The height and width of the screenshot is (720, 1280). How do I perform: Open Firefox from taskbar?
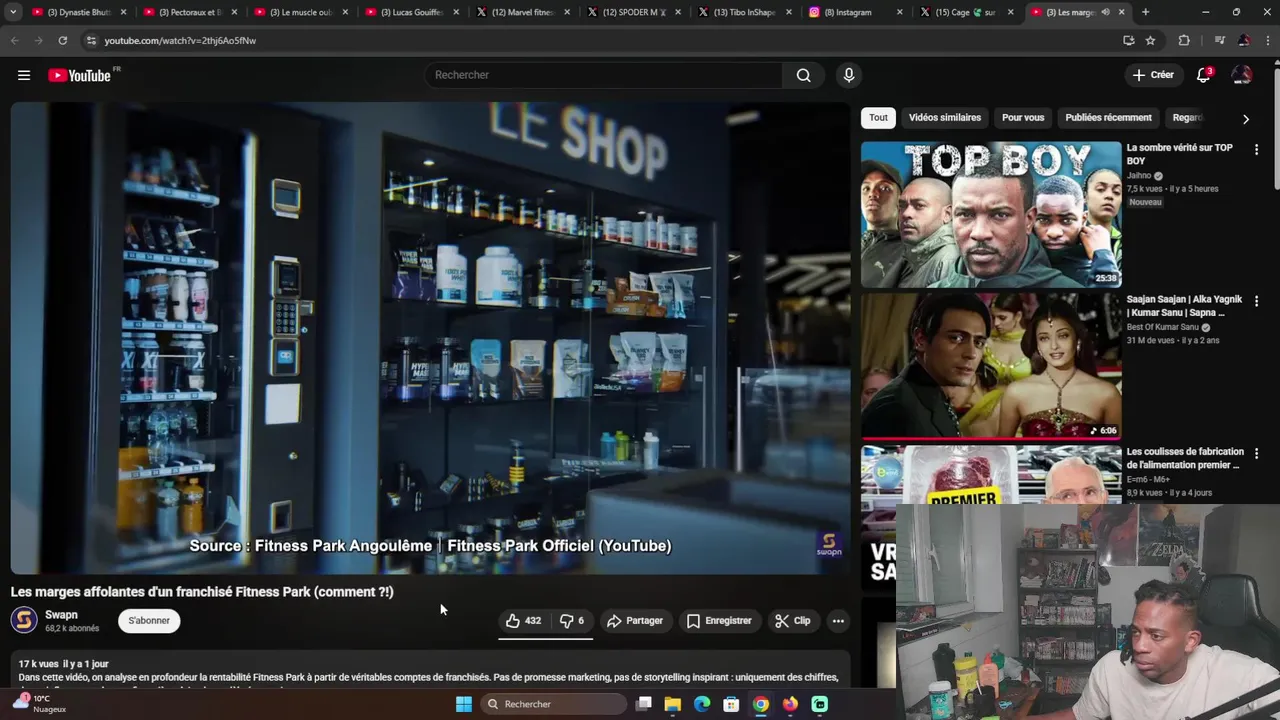pos(790,704)
